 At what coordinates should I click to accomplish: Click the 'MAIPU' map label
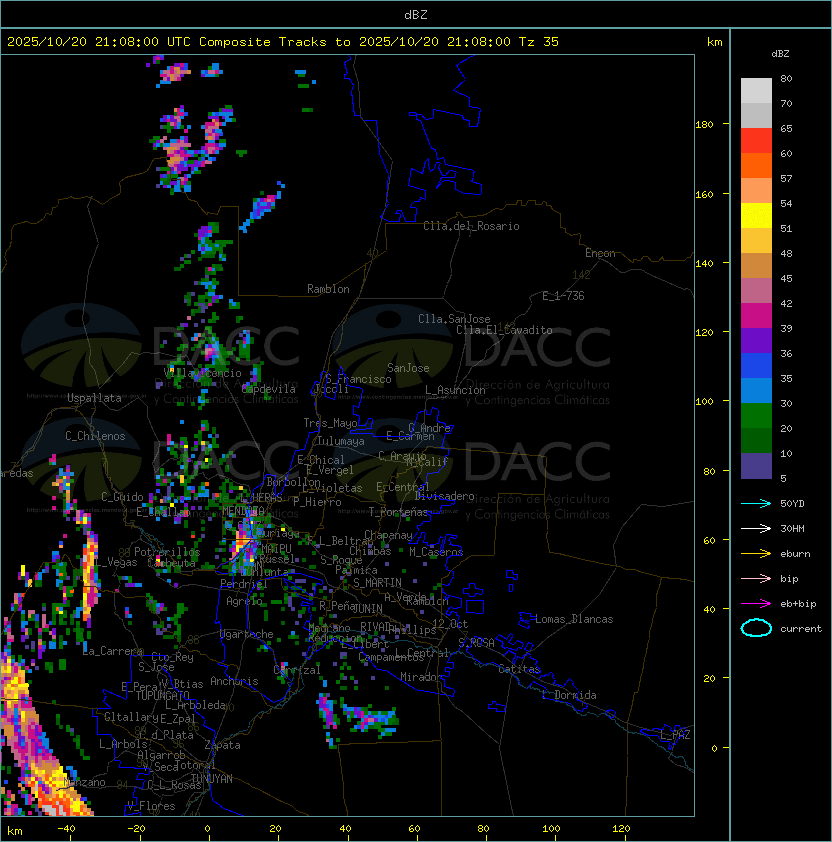click(x=277, y=548)
